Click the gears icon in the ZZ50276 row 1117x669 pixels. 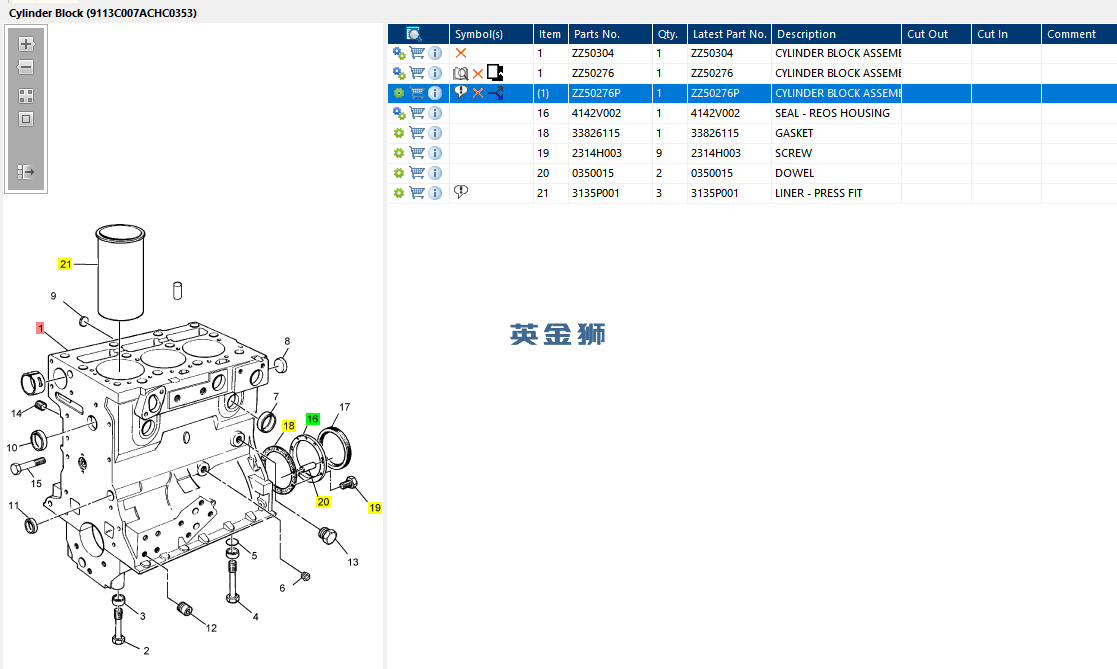399,73
